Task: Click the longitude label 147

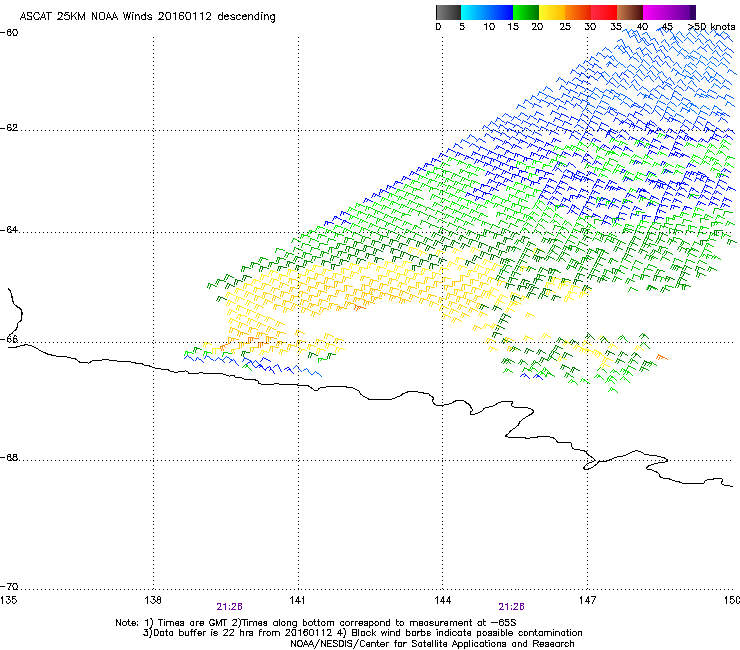Action: click(588, 600)
